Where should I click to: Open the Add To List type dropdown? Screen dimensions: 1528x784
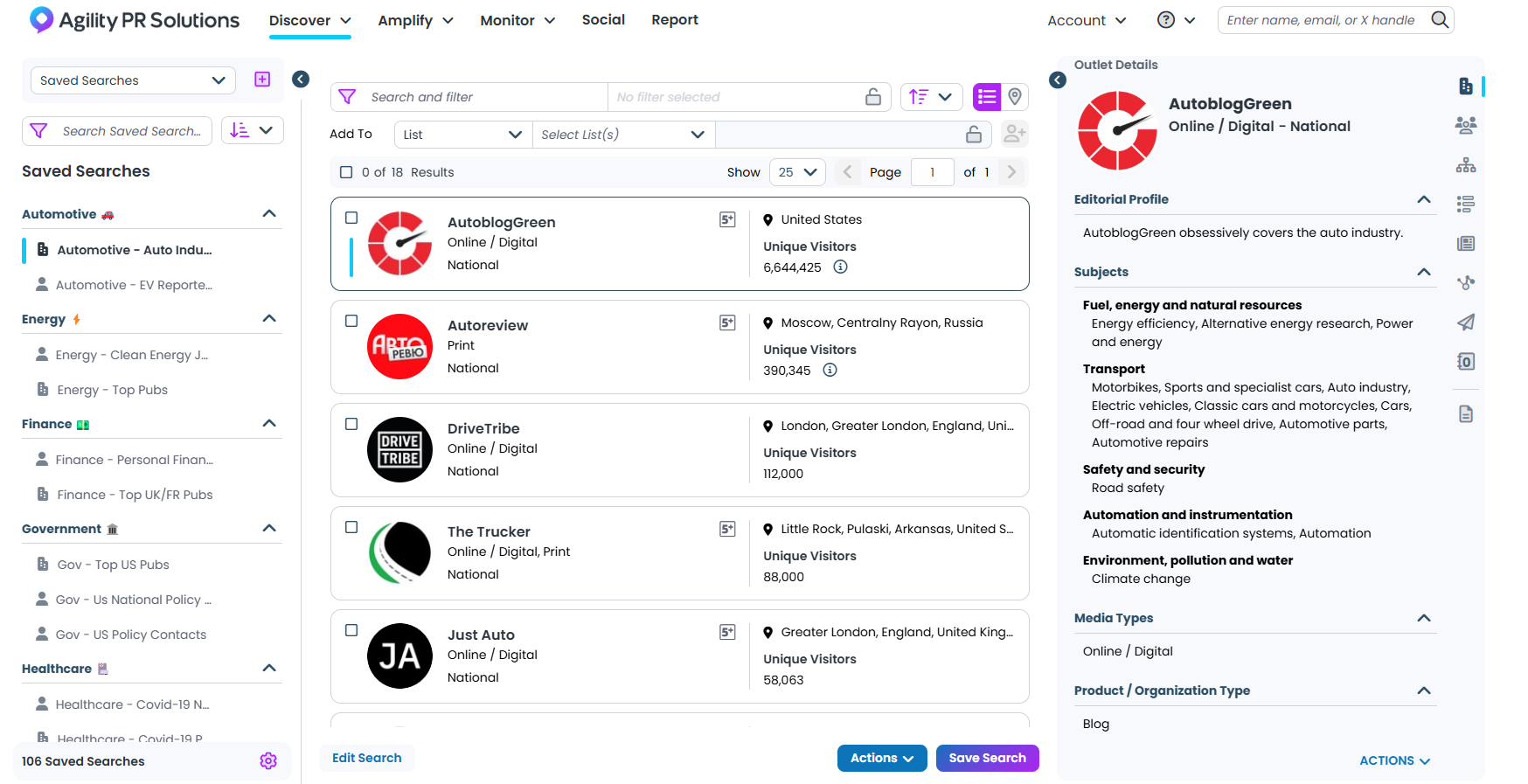463,135
